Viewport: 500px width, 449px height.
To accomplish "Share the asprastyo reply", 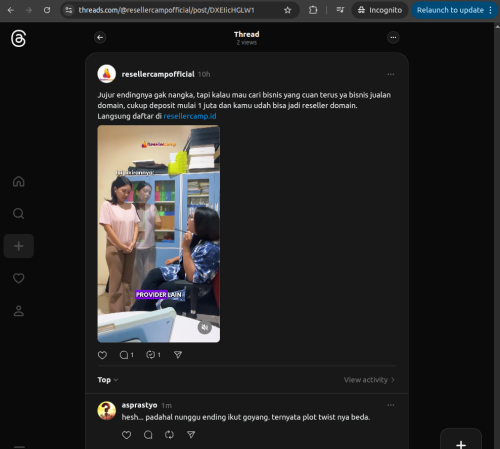I will [191, 435].
